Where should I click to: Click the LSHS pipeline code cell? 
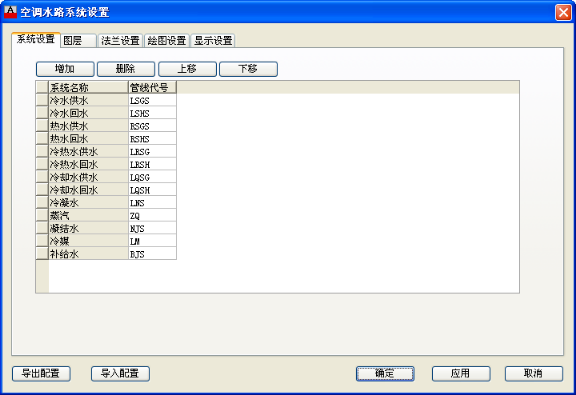[152, 113]
